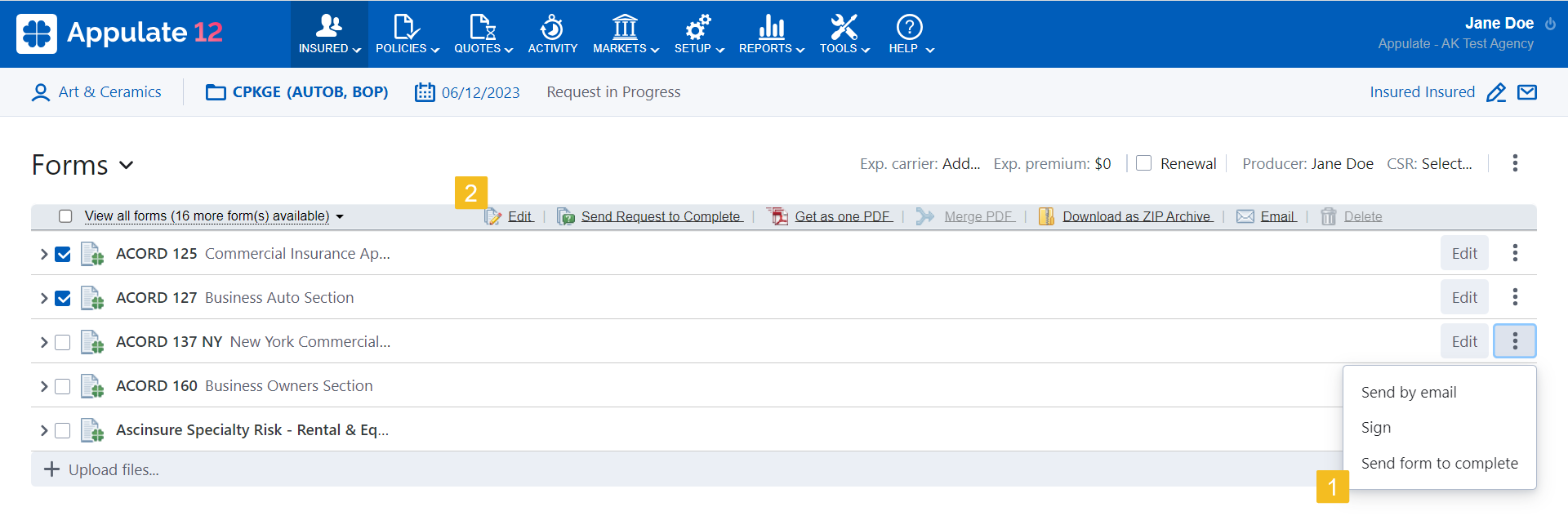Click the Merge PDF link
The image size is (1568, 529).
pos(979,216)
